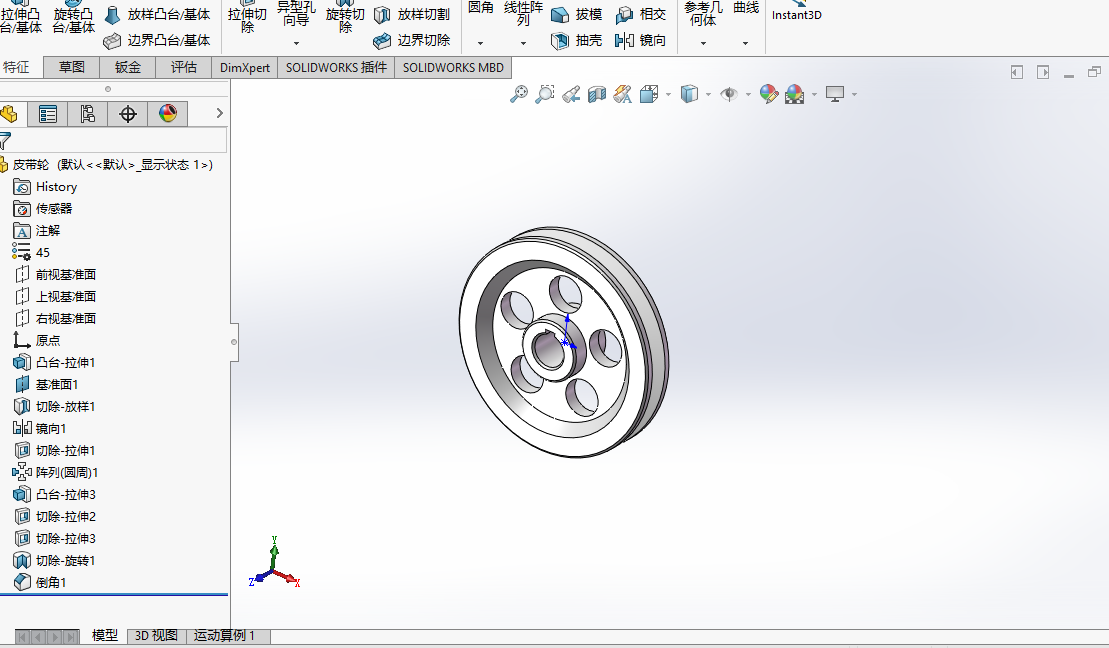Click the Display Style cube icon
1109x648 pixels.
coord(689,94)
